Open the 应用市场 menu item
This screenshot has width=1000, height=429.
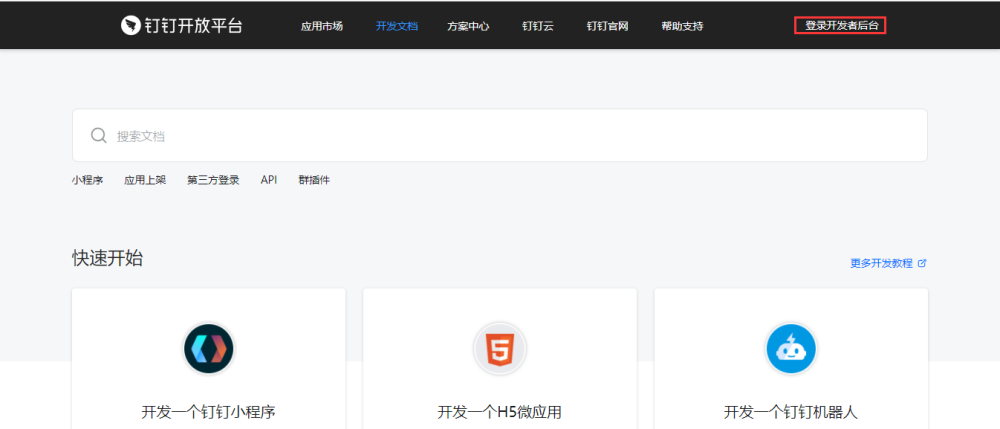(321, 26)
